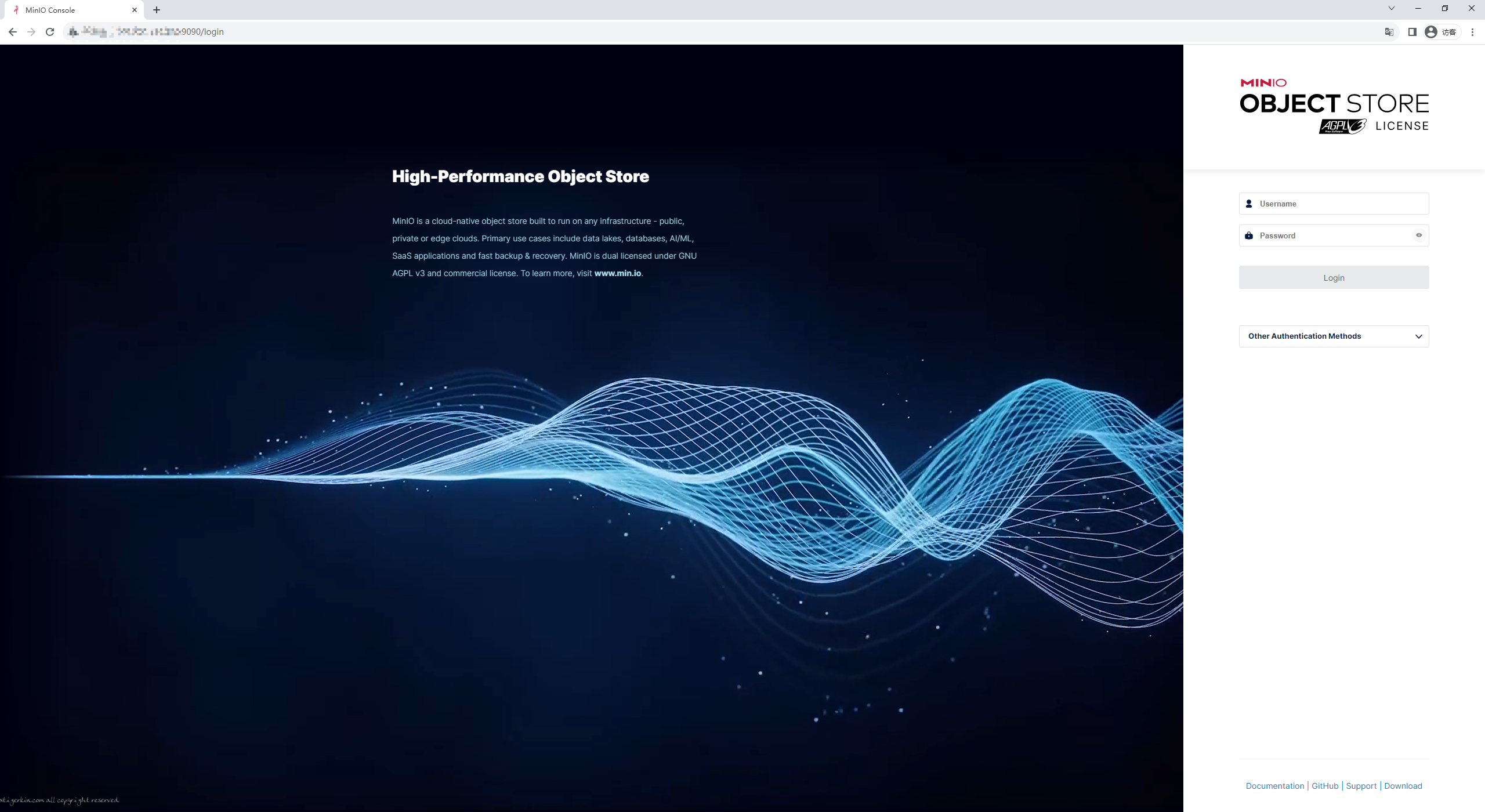Select the MinIO Console tab
The height and width of the screenshot is (812, 1485).
(74, 10)
